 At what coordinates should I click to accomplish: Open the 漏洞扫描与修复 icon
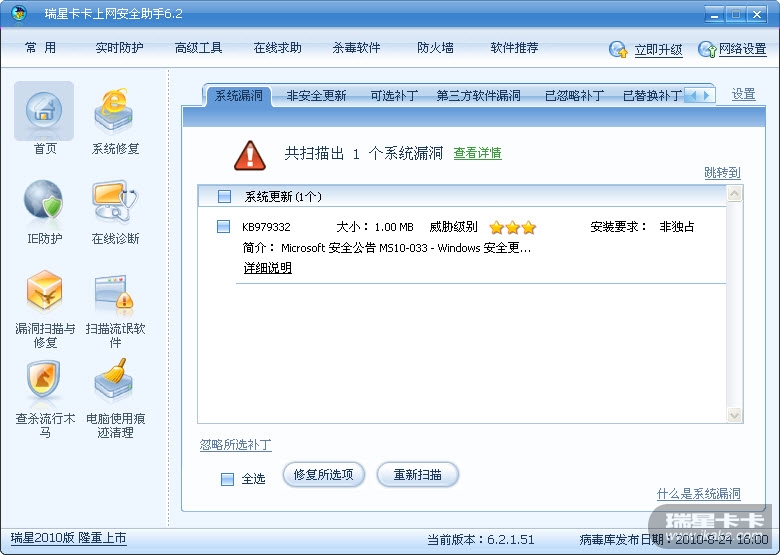click(x=44, y=290)
